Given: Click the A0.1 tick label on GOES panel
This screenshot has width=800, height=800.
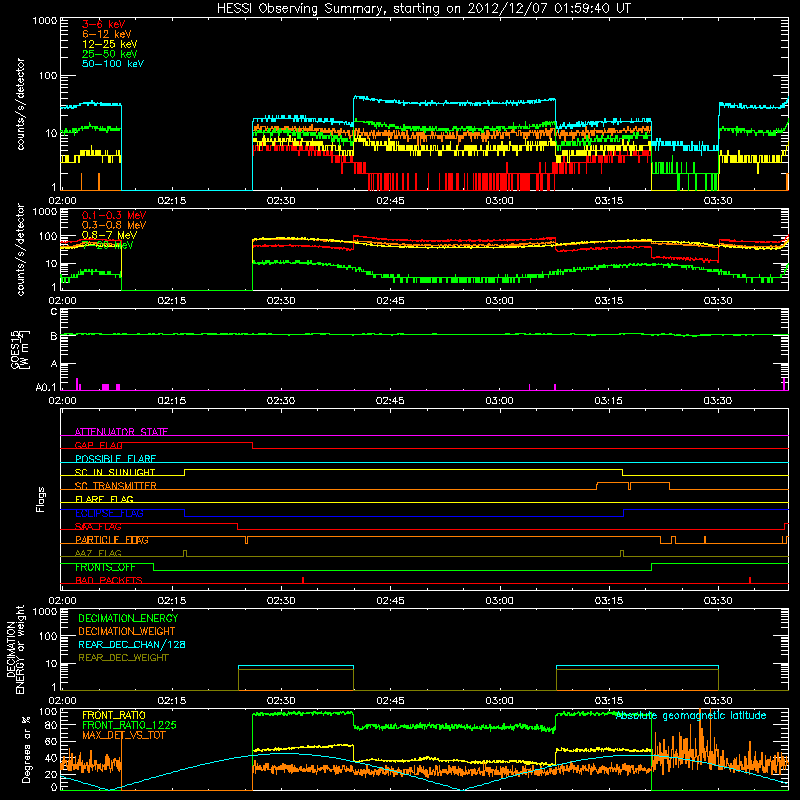Looking at the screenshot, I should click(x=46, y=388).
